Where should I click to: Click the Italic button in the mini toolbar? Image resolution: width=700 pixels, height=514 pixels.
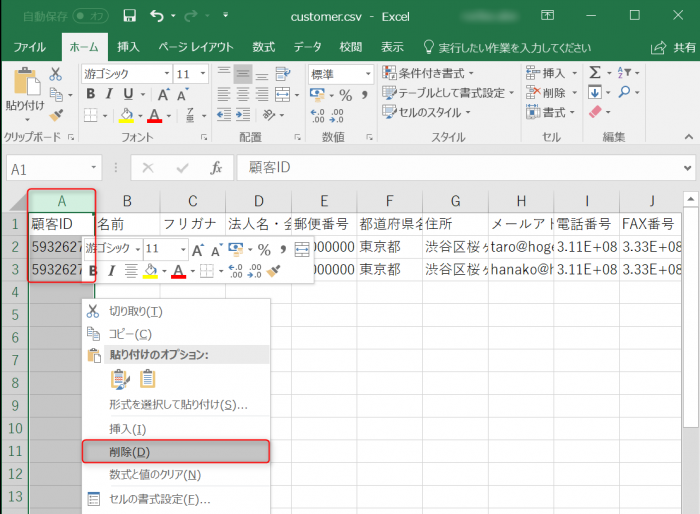click(x=110, y=271)
